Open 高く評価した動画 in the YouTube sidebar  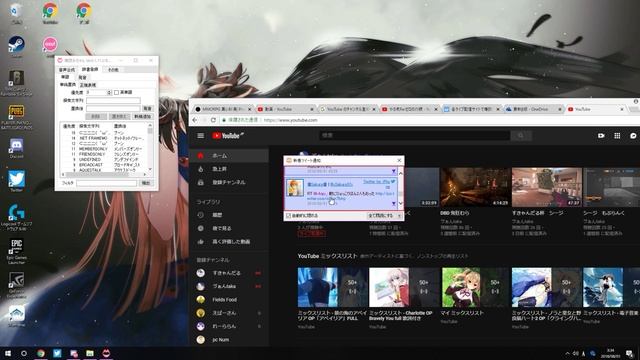pyautogui.click(x=229, y=242)
